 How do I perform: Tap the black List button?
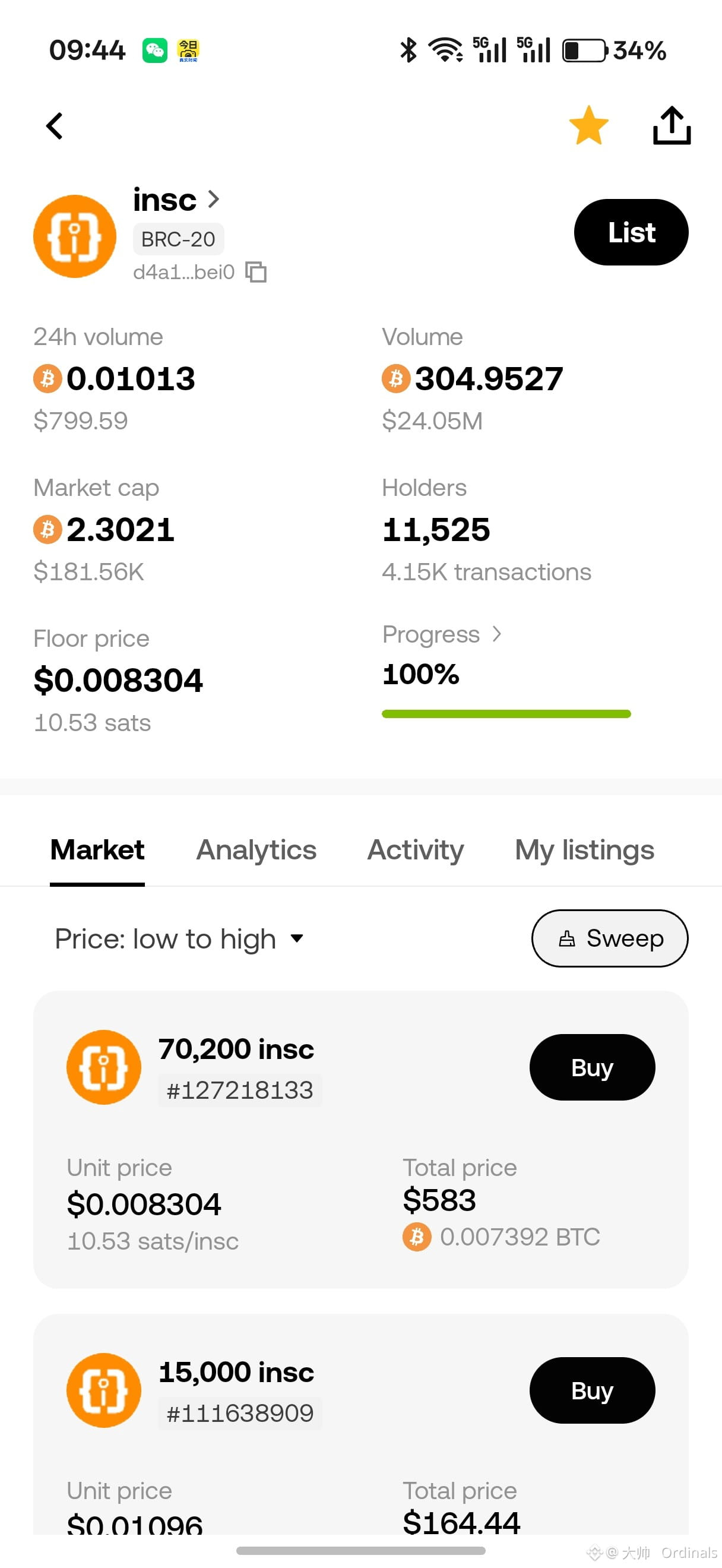(631, 232)
